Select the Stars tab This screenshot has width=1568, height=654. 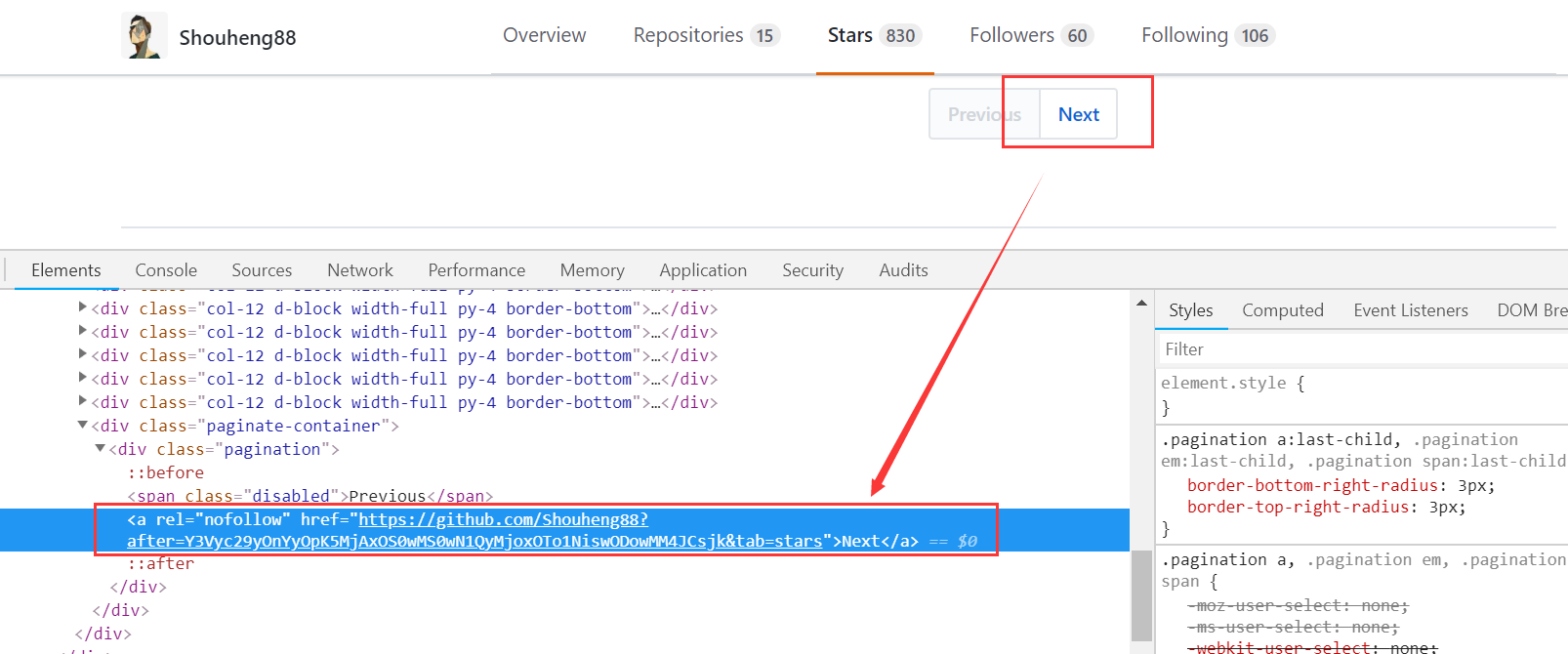(874, 35)
